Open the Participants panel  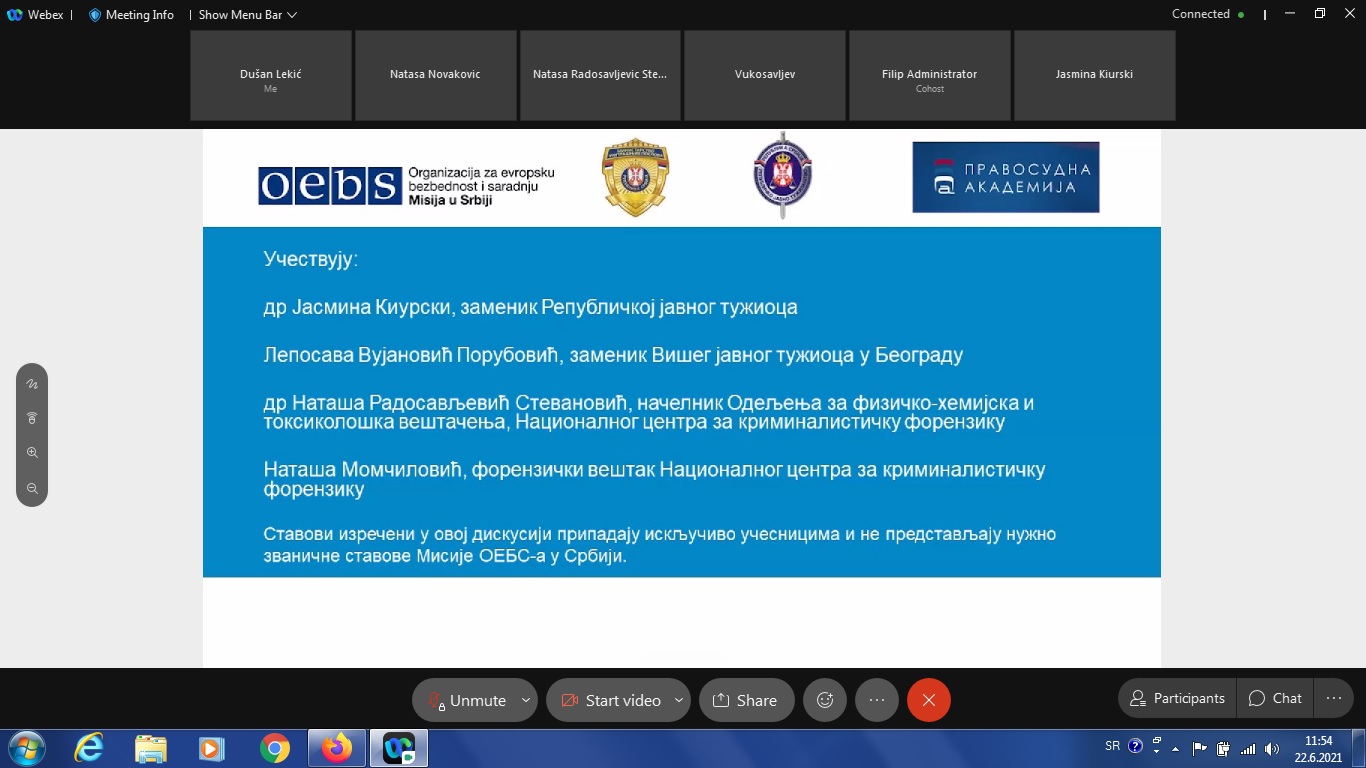point(1177,698)
